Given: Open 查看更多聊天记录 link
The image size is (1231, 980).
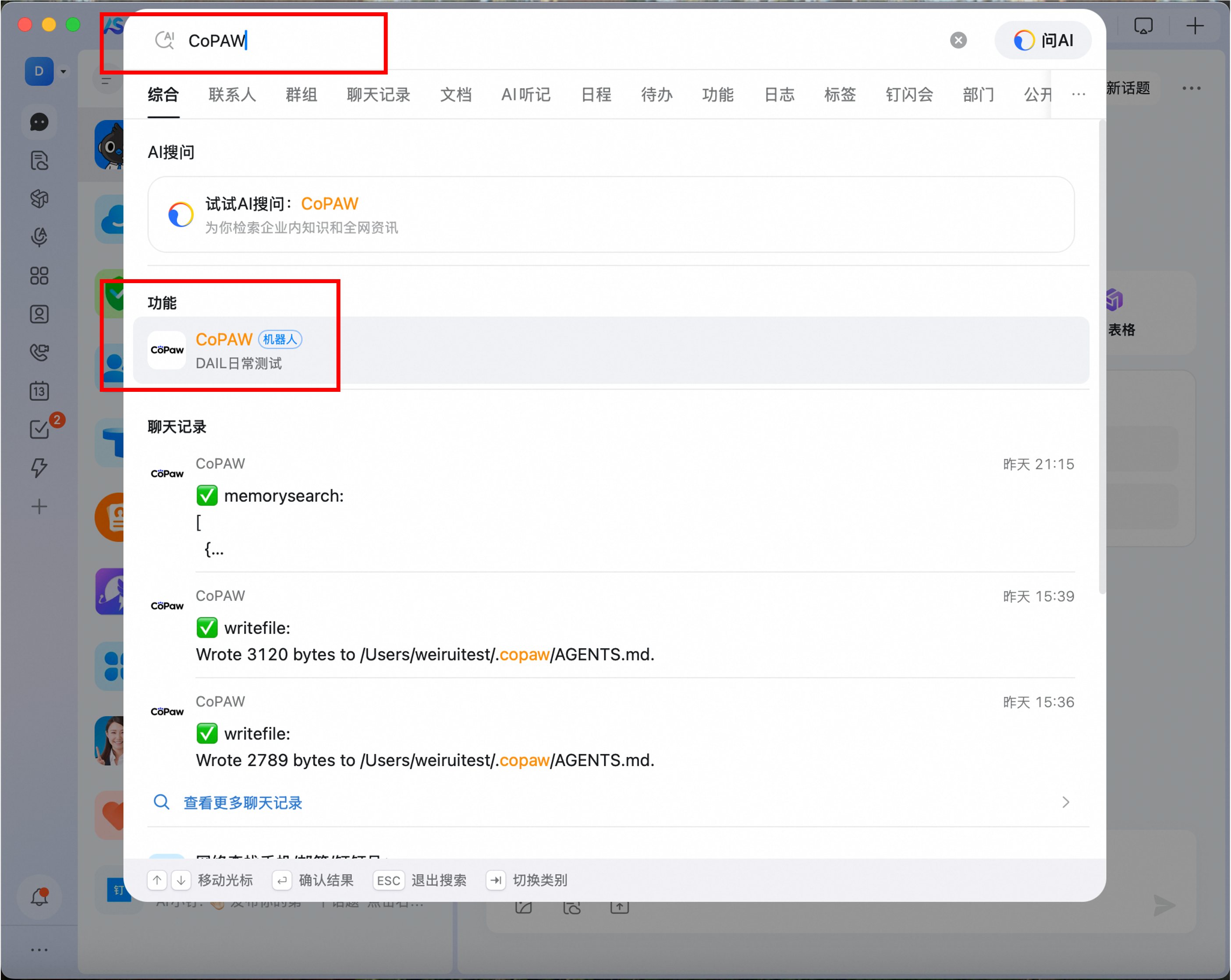Looking at the screenshot, I should pyautogui.click(x=243, y=802).
